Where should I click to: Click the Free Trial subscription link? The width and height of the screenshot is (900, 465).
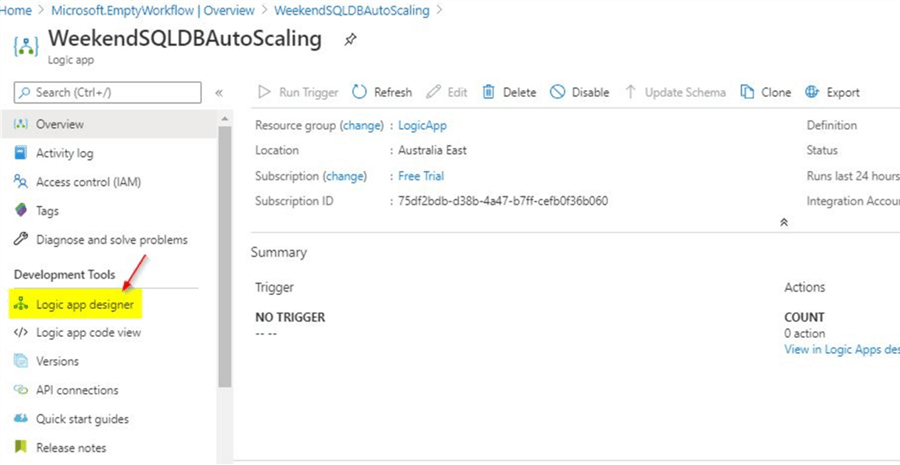coord(421,176)
